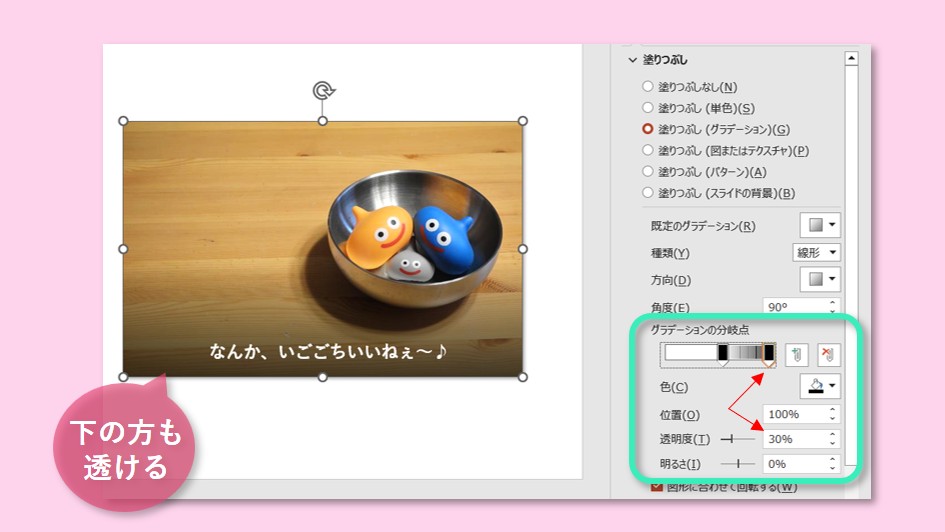Click the add gradient stop button
The image size is (945, 532).
[x=796, y=355]
